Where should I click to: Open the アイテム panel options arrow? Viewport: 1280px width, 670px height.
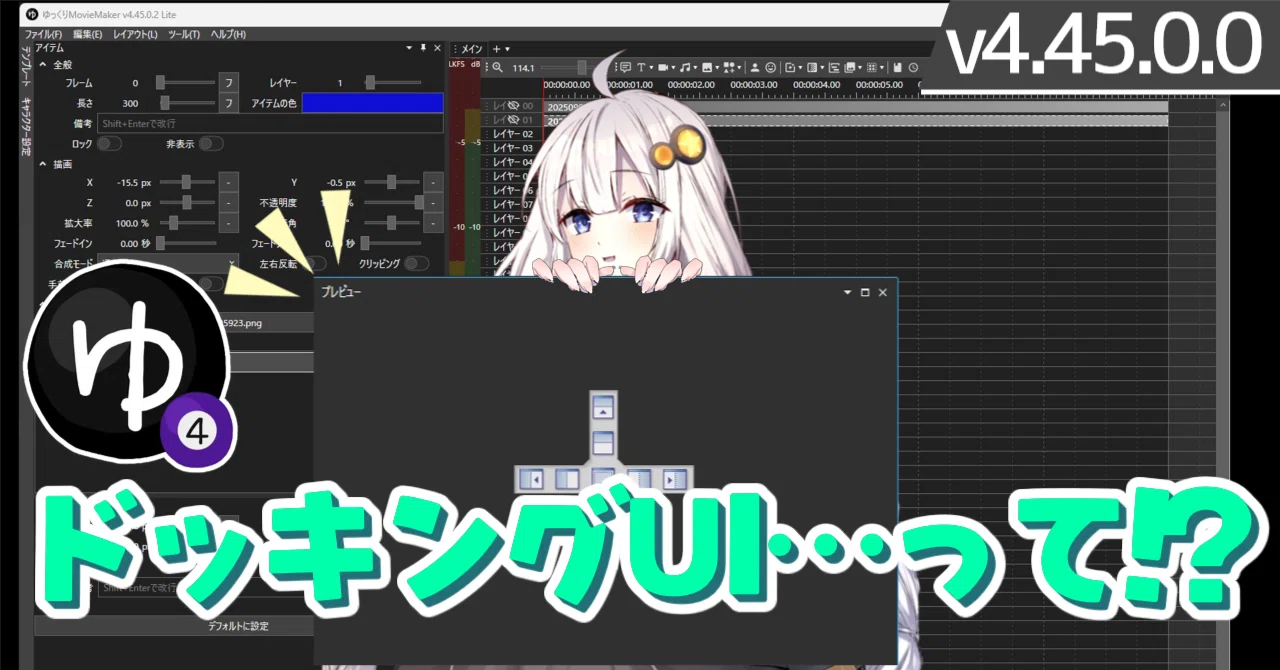tap(408, 47)
